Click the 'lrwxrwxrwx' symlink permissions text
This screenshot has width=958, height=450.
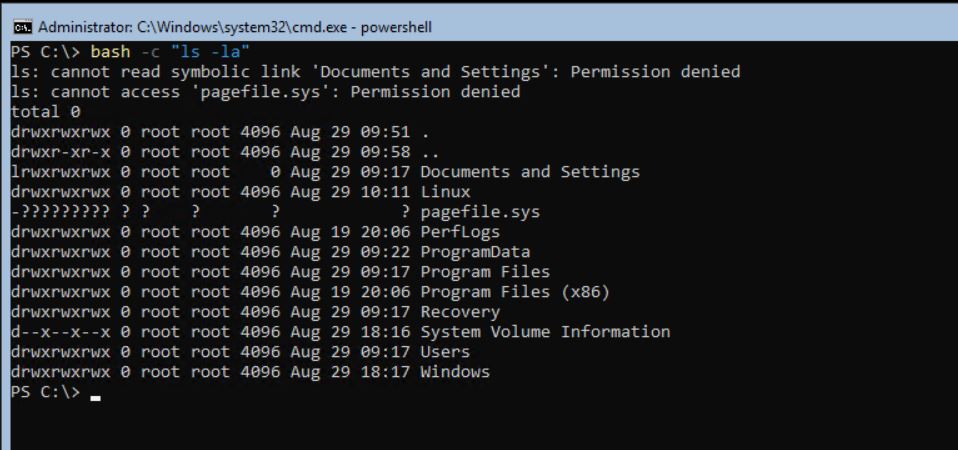click(60, 172)
